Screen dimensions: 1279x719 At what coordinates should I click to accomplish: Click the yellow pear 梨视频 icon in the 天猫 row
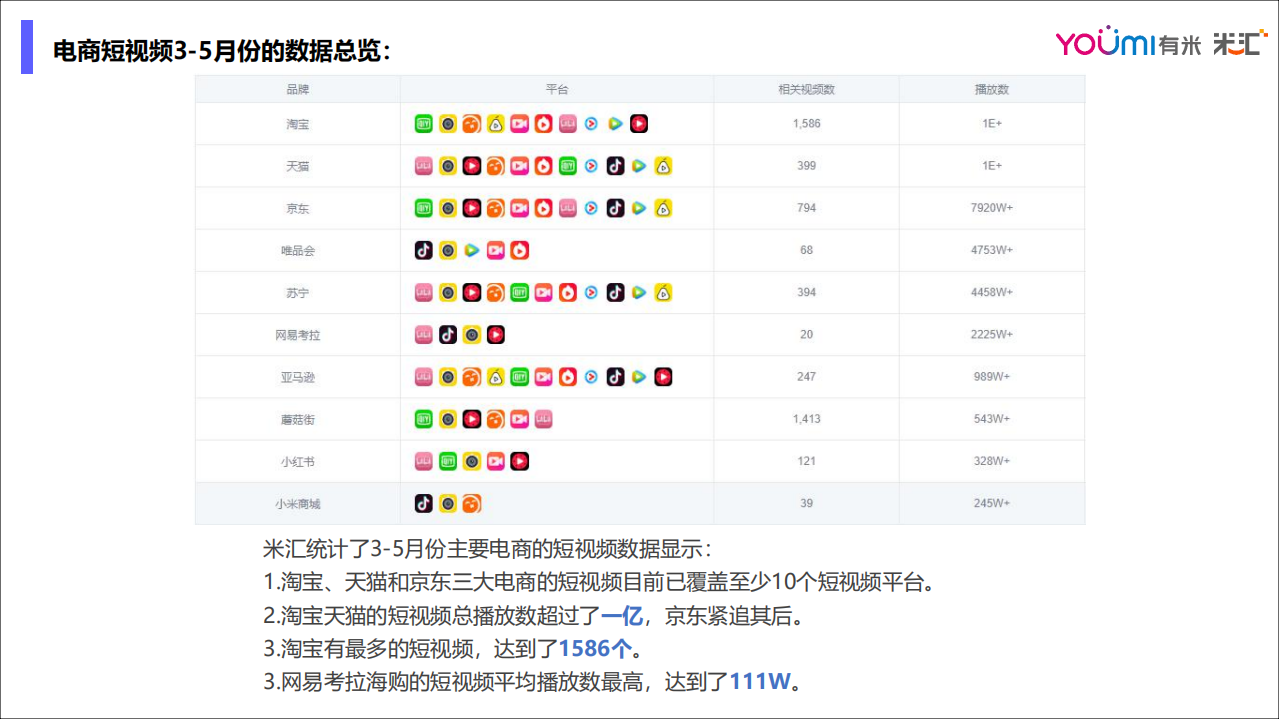[662, 165]
